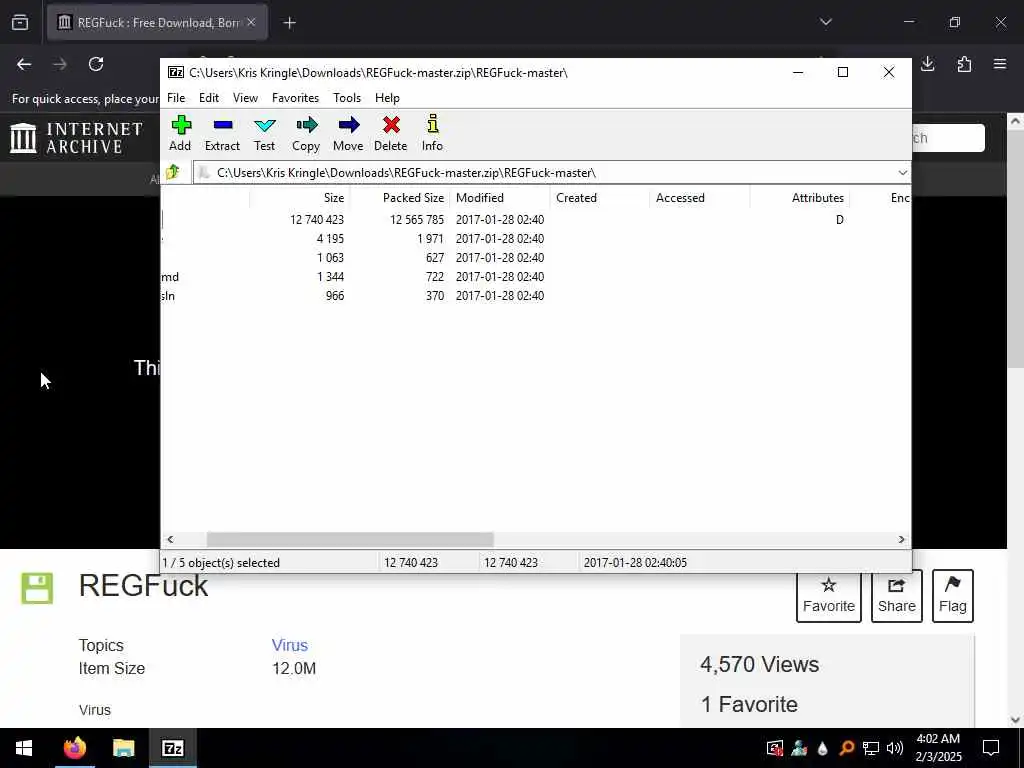The image size is (1024, 768).
Task: Open Firefox extensions puzzle icon
Action: click(x=965, y=64)
